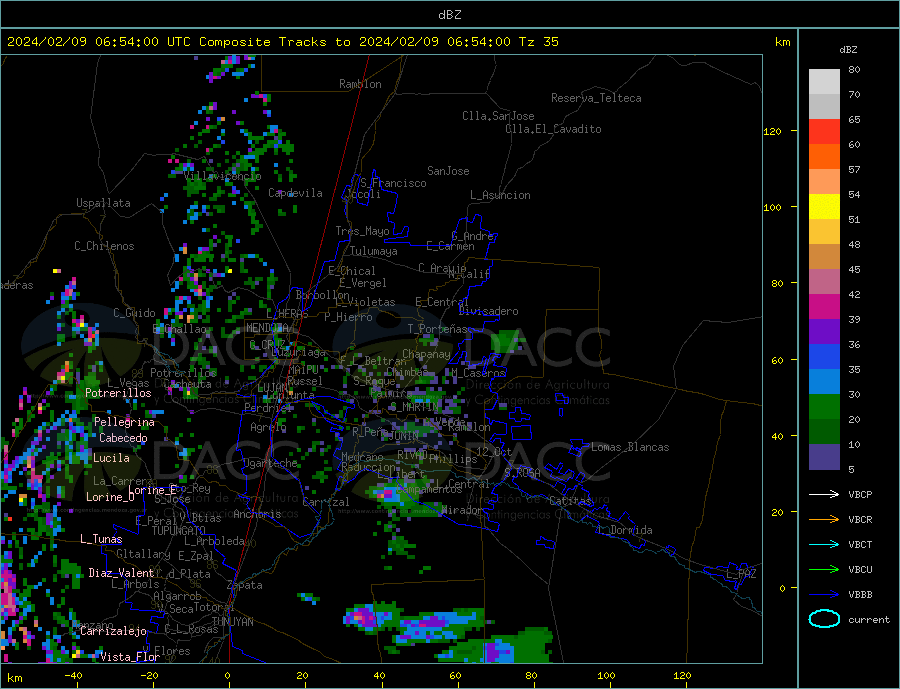Viewport: 900px width, 689px height.
Task: Click the Clla.El_Cavadito label
Action: click(553, 129)
